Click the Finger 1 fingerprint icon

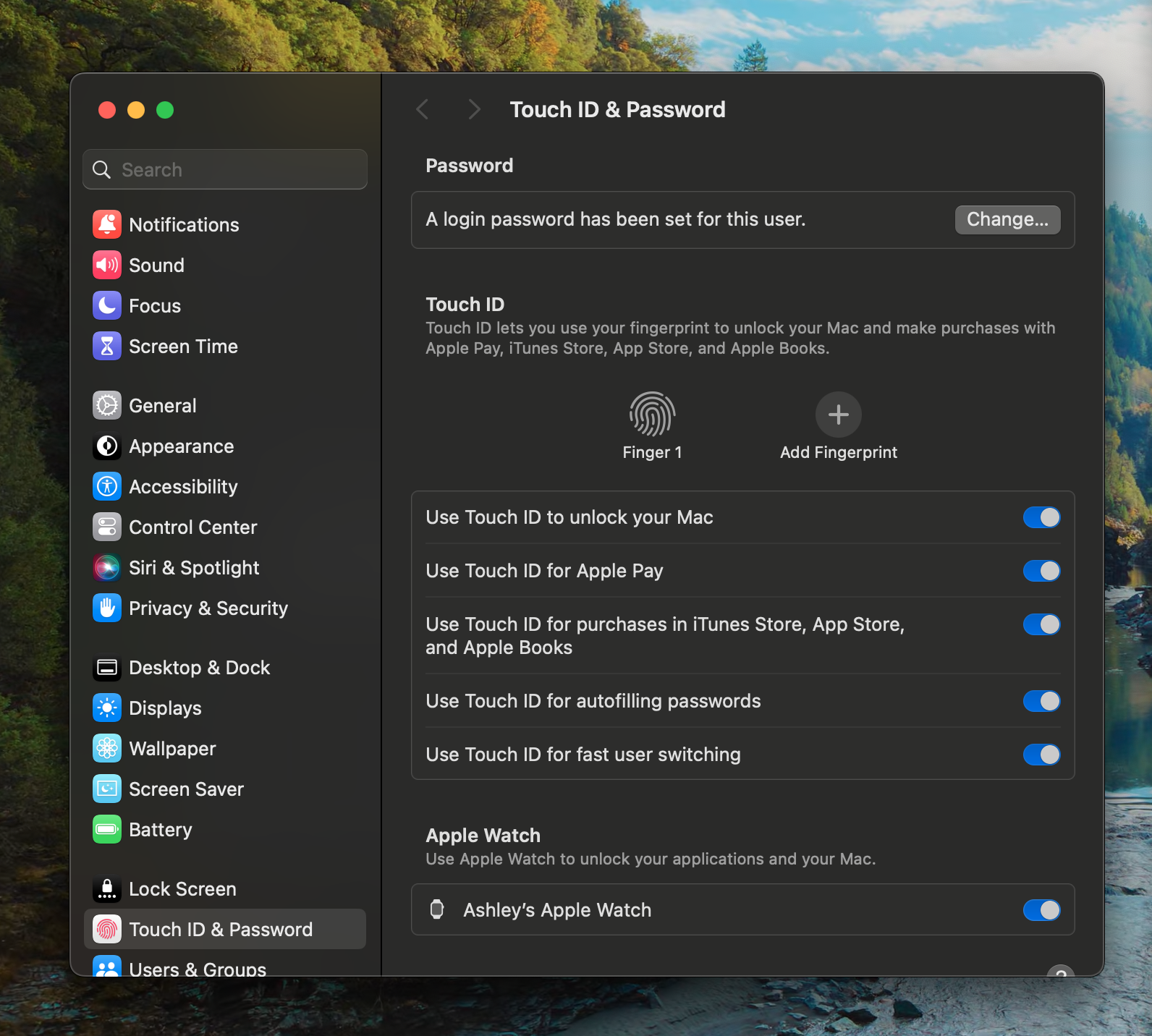click(x=652, y=415)
